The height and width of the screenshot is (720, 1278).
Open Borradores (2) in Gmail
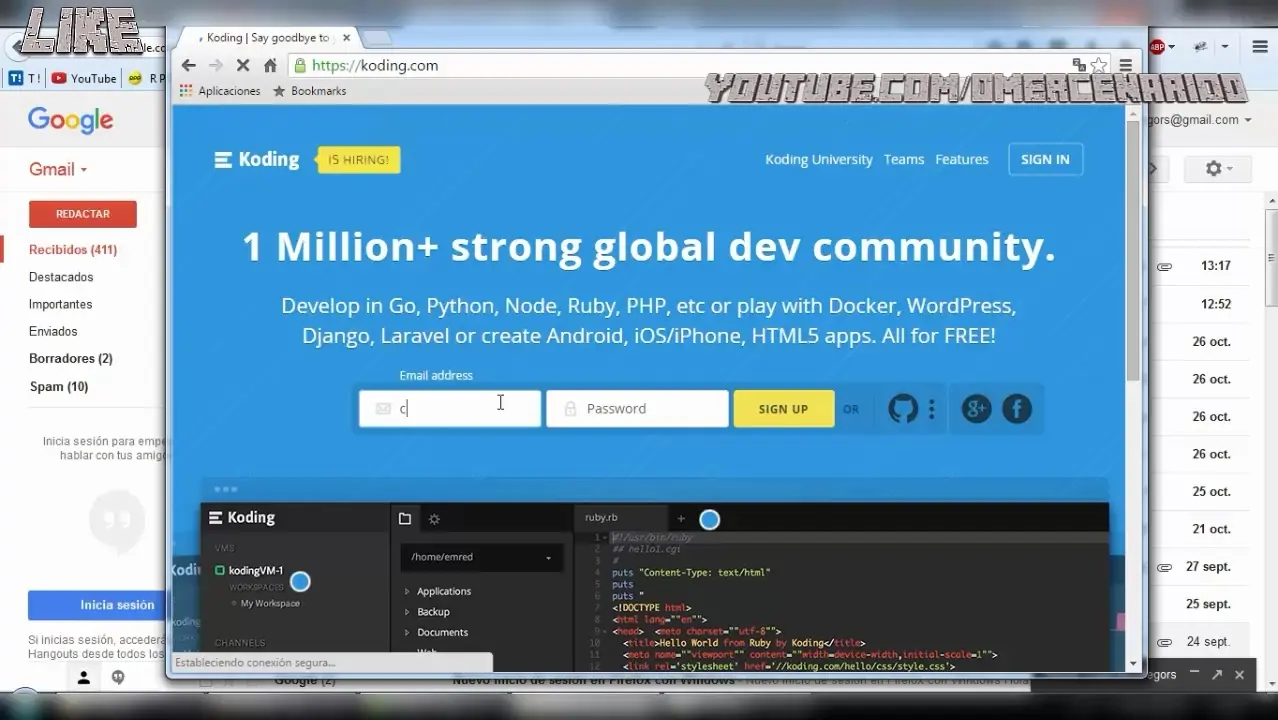(x=70, y=358)
